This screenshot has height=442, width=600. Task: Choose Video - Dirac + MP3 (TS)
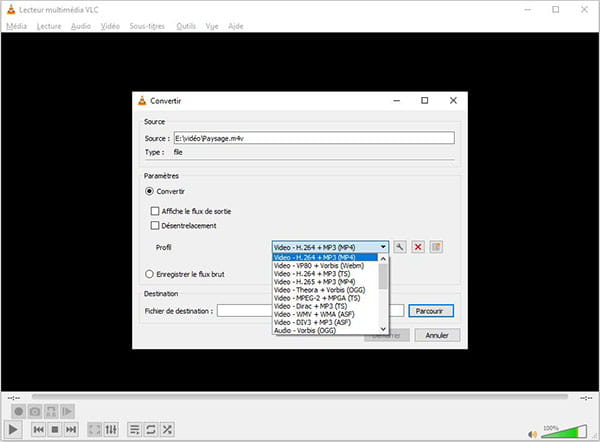point(325,306)
